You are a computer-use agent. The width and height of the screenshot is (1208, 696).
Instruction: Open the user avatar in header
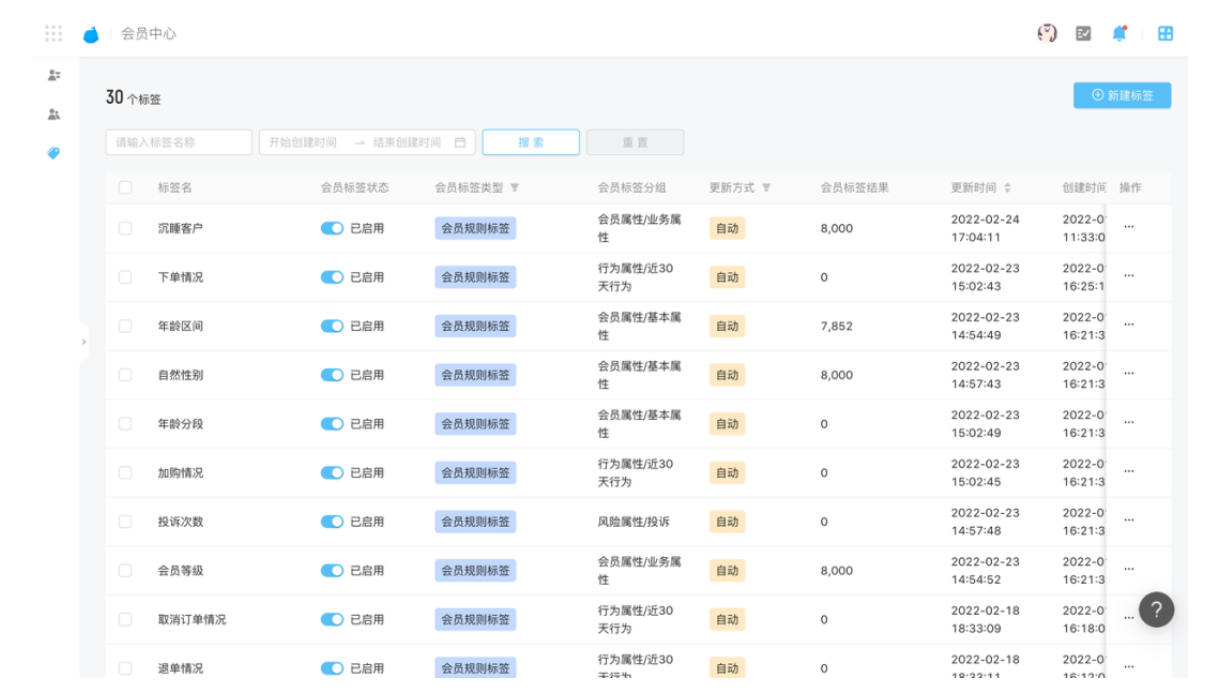point(1047,33)
